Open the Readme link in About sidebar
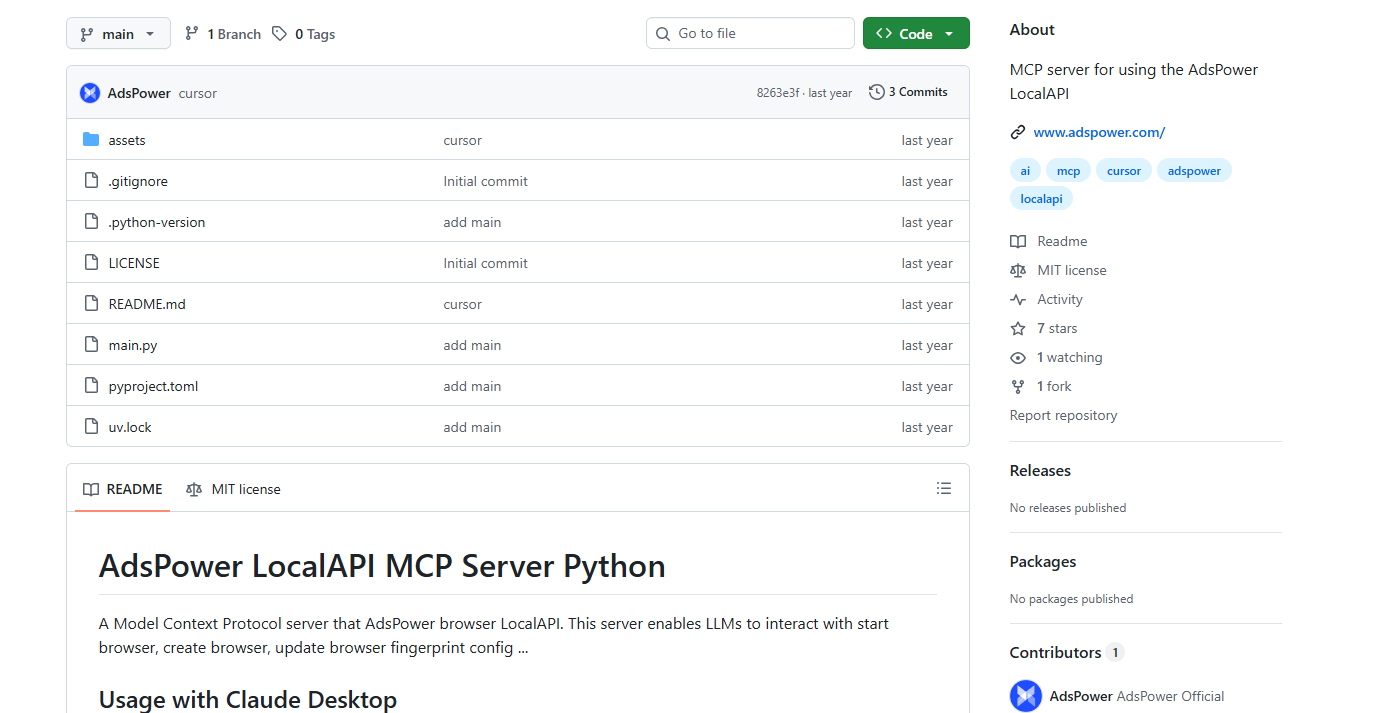Viewport: 1374px width, 713px height. pyautogui.click(x=1062, y=241)
